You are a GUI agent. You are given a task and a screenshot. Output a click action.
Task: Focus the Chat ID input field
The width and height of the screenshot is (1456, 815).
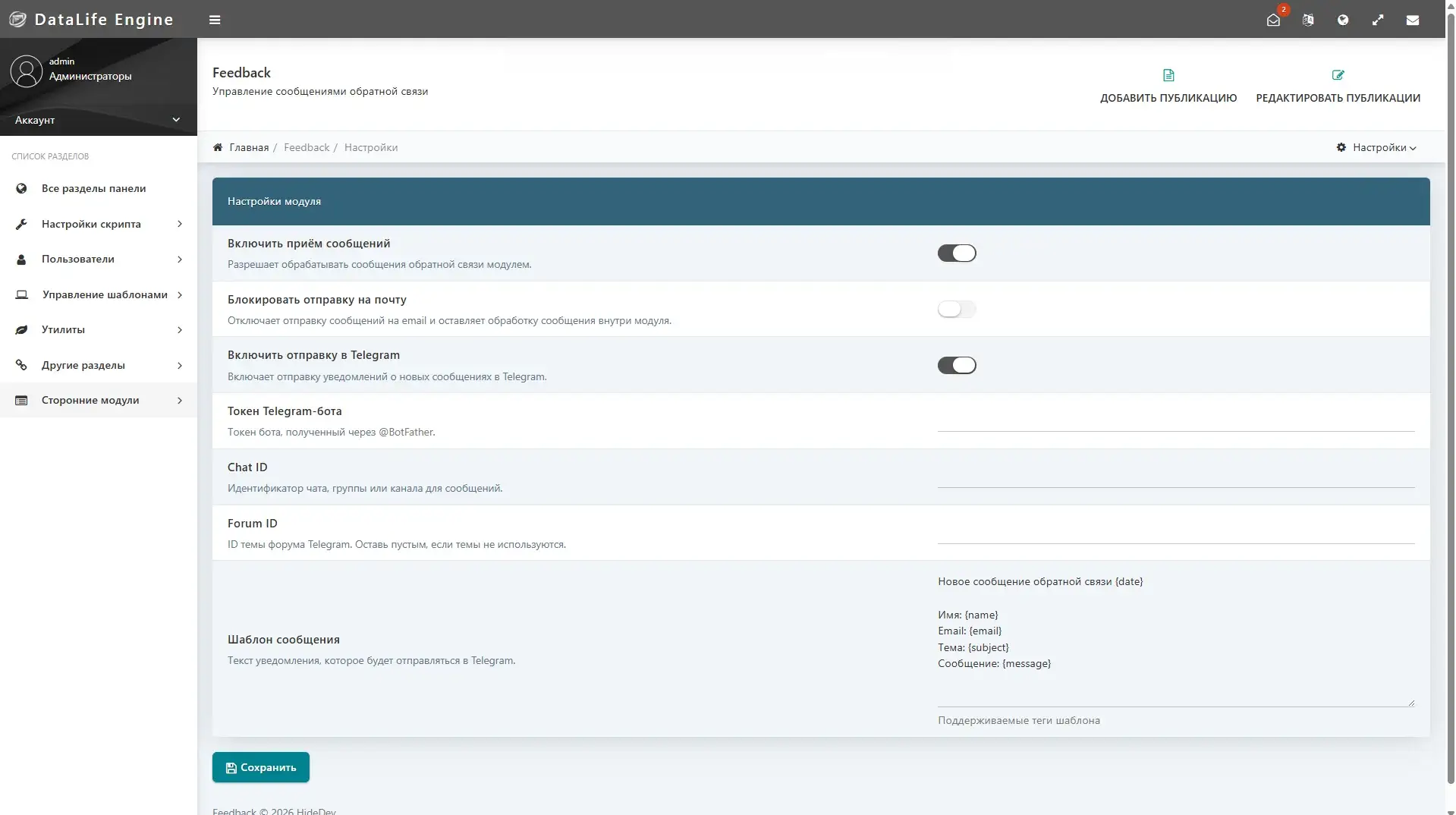(1176, 476)
